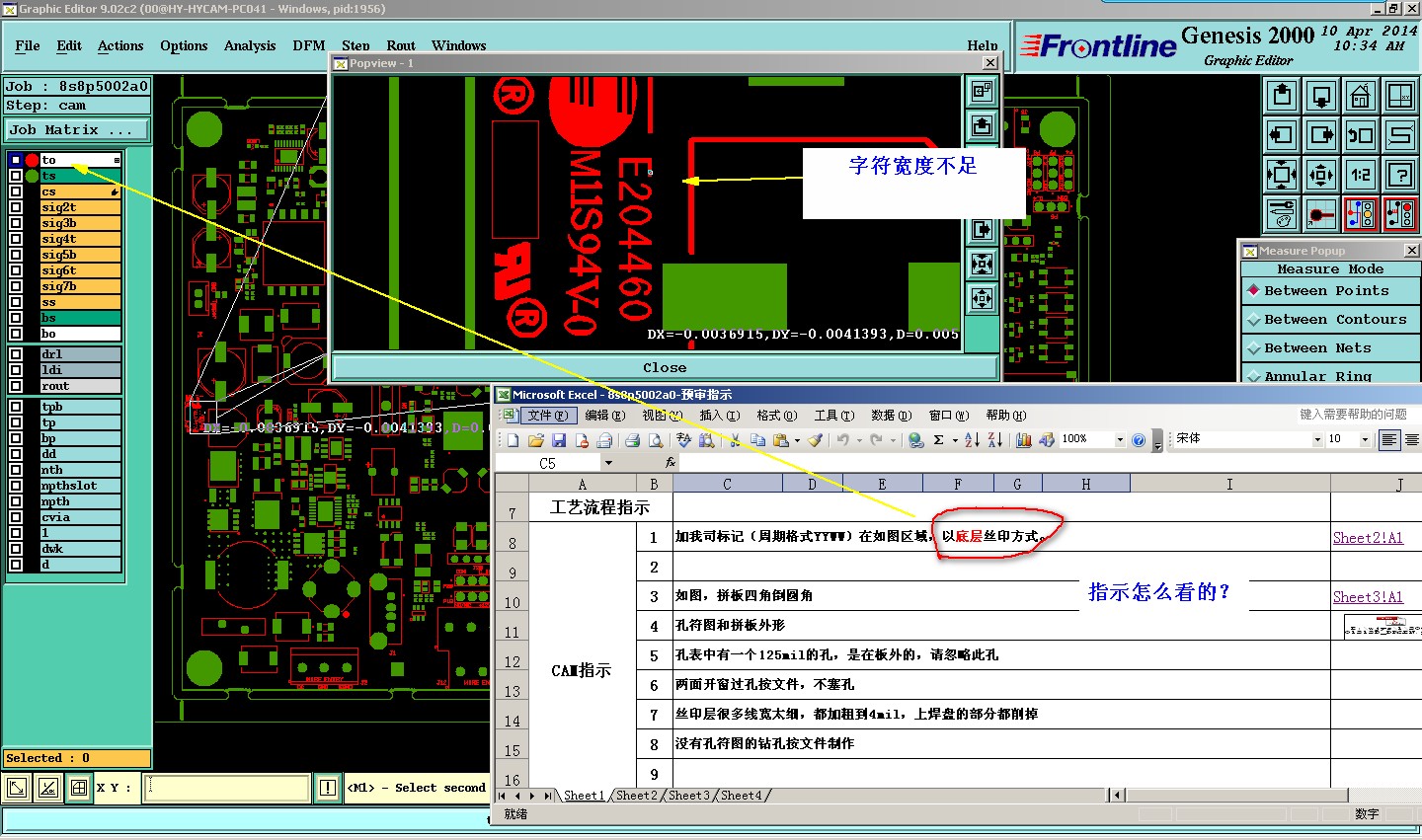Click the S-shaped path icon in Genesis
This screenshot has height=840, width=1422.
pyautogui.click(x=1400, y=135)
